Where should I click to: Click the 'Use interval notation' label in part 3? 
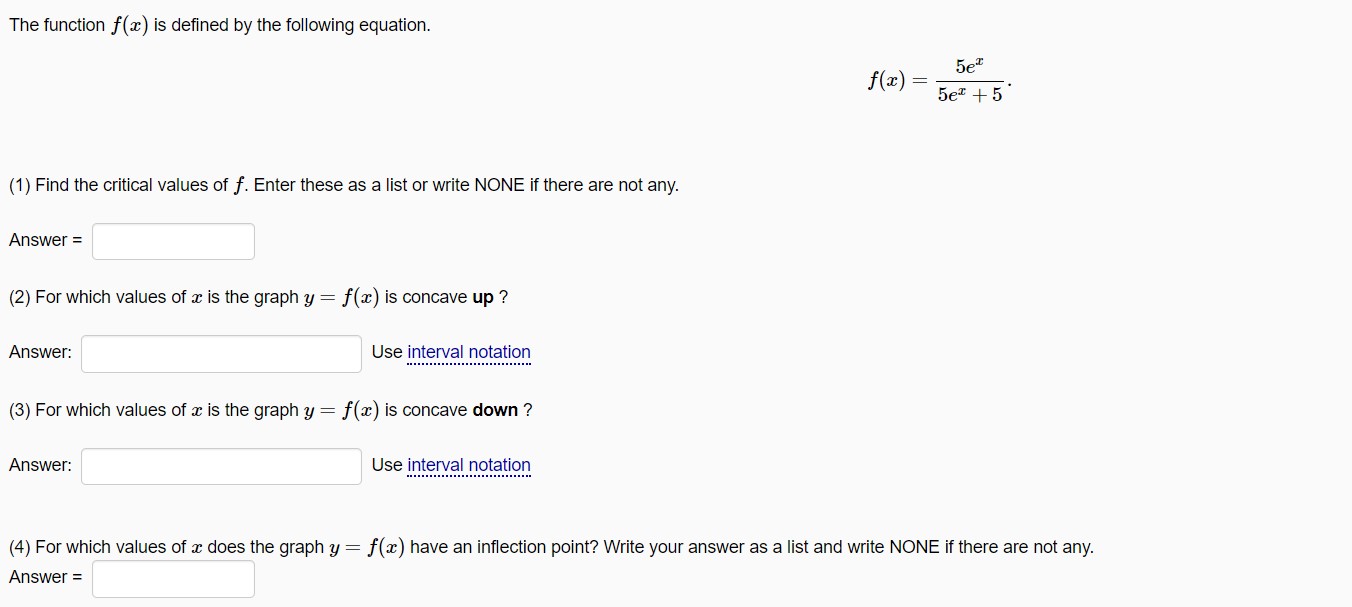pos(450,465)
